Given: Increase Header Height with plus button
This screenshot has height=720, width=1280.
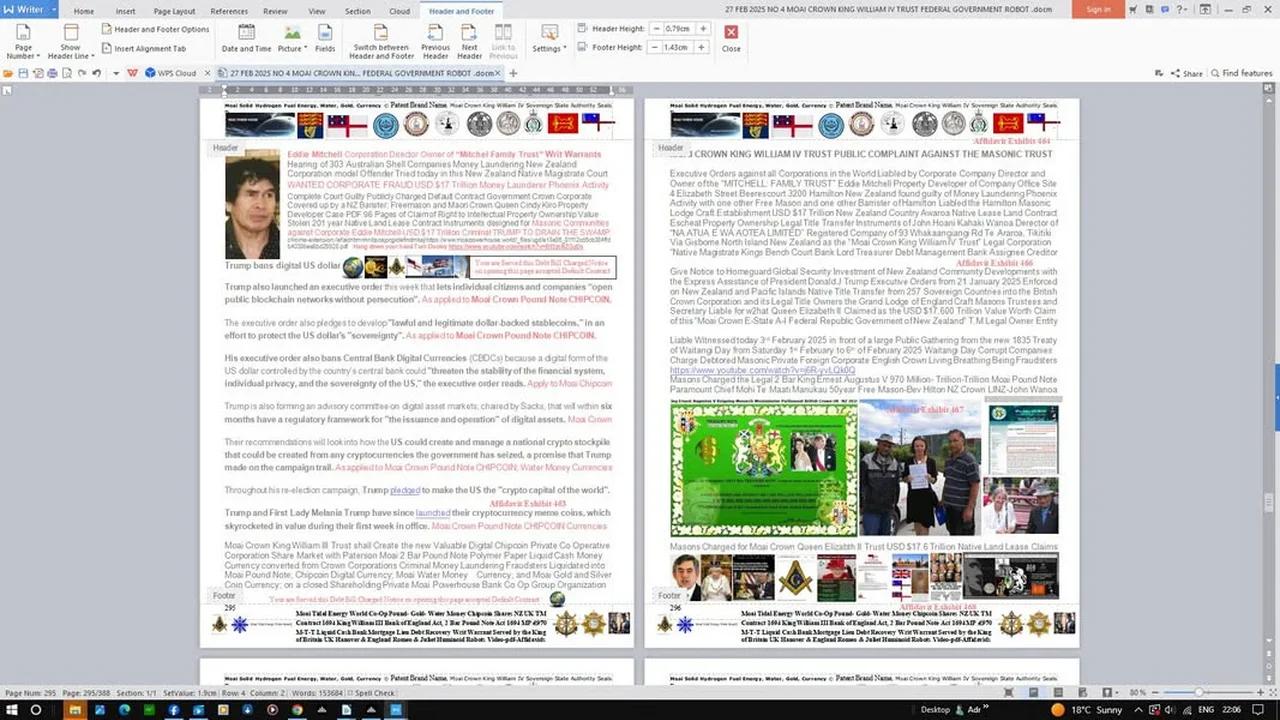Looking at the screenshot, I should pyautogui.click(x=704, y=29).
